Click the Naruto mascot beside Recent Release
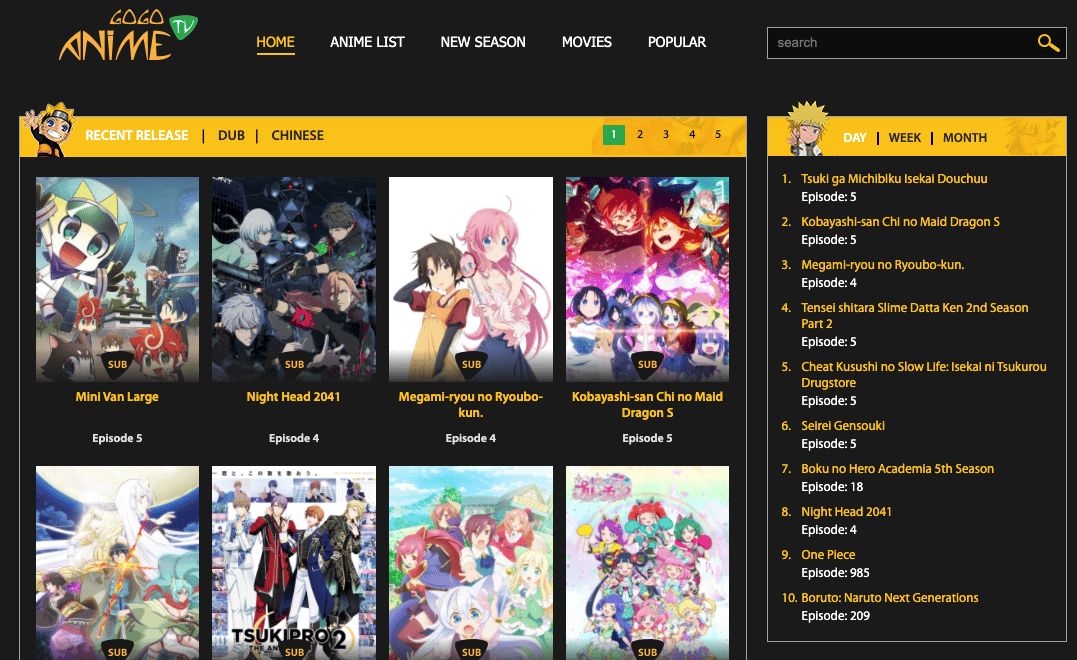 click(49, 129)
